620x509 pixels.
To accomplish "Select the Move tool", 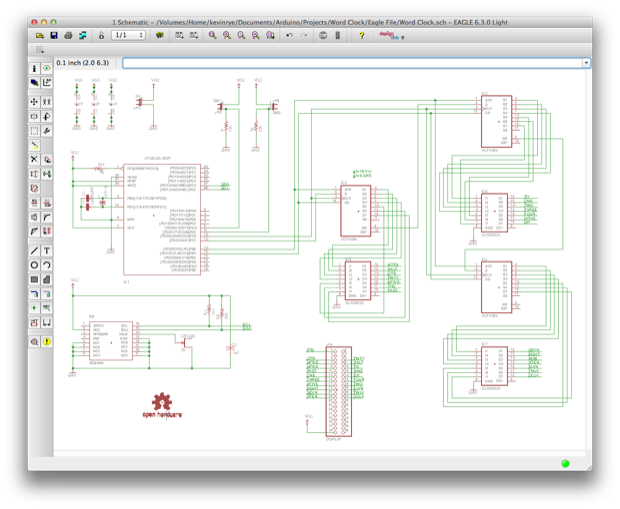I will [x=34, y=102].
